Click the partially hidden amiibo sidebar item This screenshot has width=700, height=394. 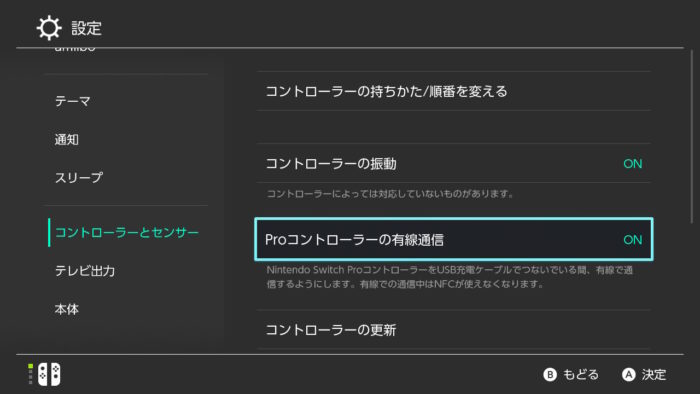coord(75,49)
